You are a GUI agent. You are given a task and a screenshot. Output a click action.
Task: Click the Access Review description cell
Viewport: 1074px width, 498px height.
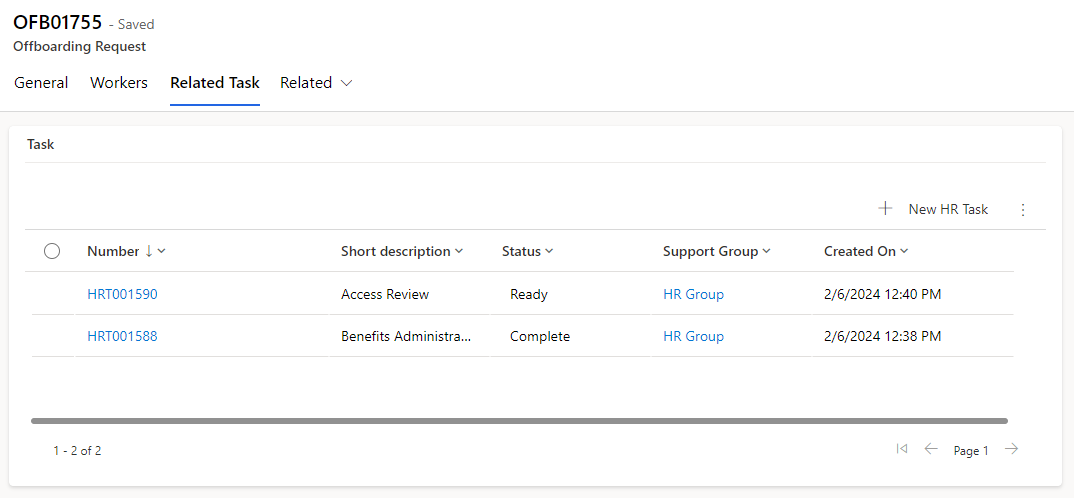click(385, 294)
